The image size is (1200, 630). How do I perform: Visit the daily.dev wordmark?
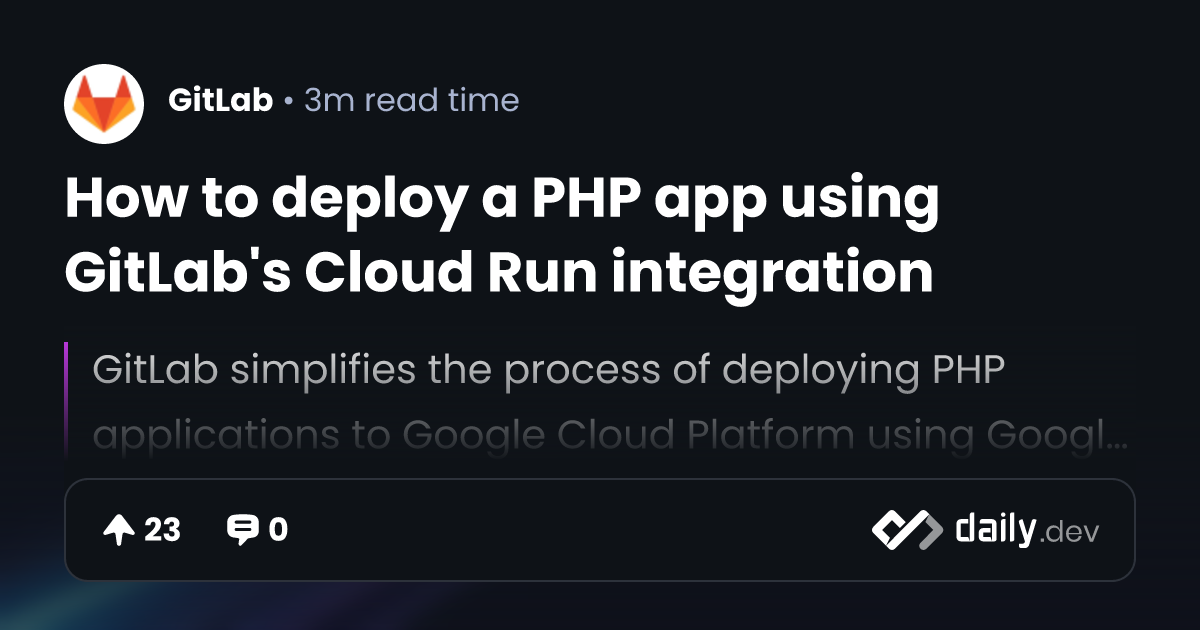[x=1027, y=530]
